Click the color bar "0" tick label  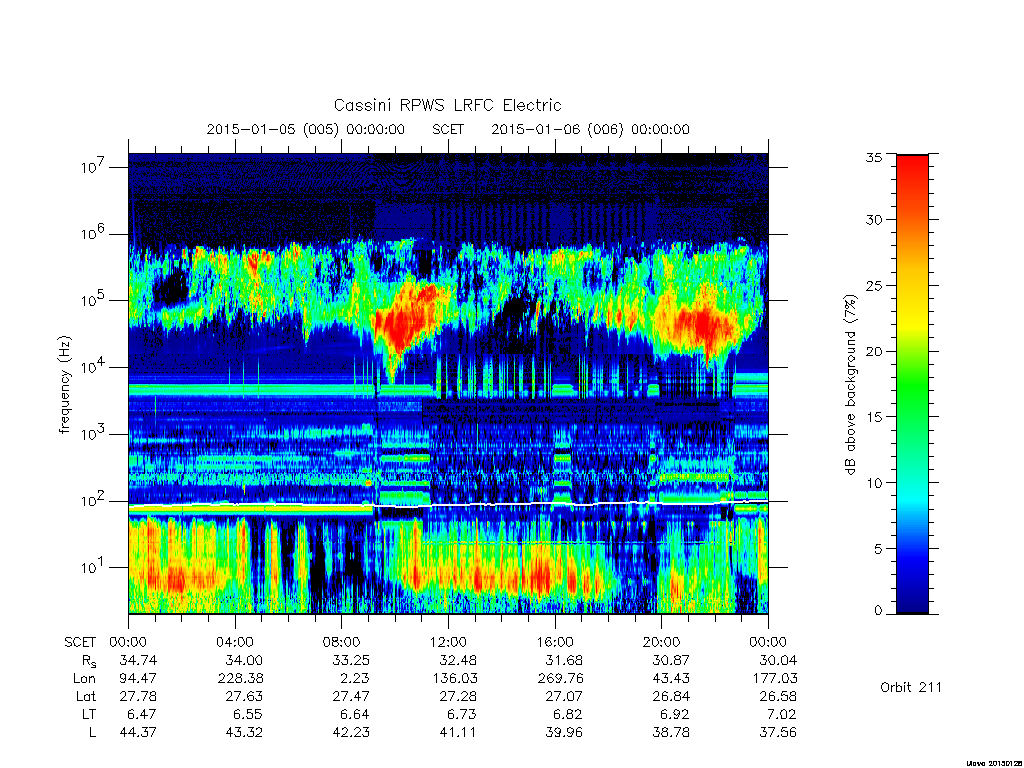click(x=878, y=610)
